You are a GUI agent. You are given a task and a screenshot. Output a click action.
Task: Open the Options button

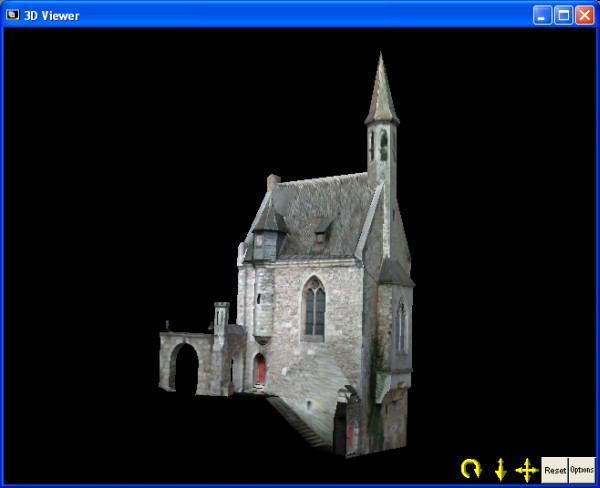point(582,470)
